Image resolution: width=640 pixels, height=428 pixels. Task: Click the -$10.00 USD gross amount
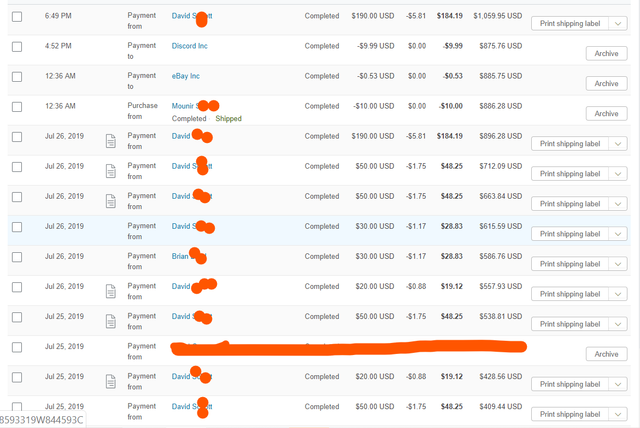[x=373, y=106]
